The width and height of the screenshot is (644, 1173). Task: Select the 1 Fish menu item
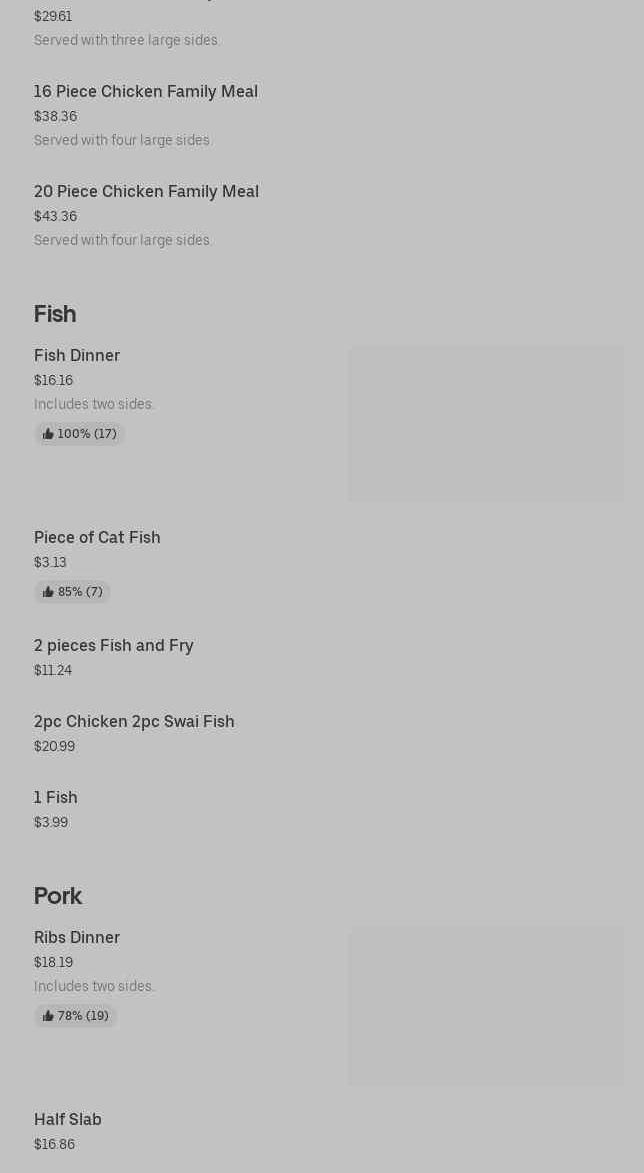pyautogui.click(x=56, y=798)
